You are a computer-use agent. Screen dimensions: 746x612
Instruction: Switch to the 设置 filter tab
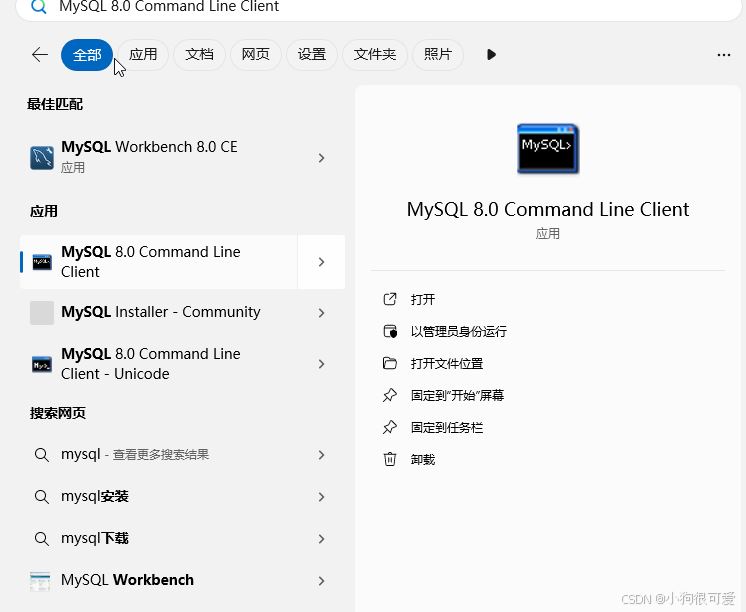312,55
